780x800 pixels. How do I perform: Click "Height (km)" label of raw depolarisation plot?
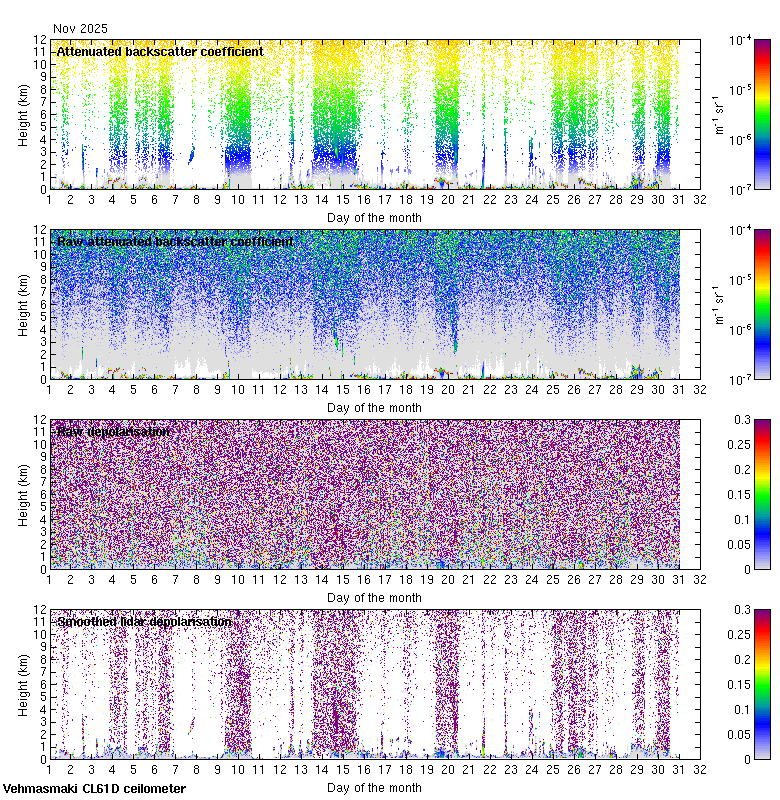coord(23,494)
